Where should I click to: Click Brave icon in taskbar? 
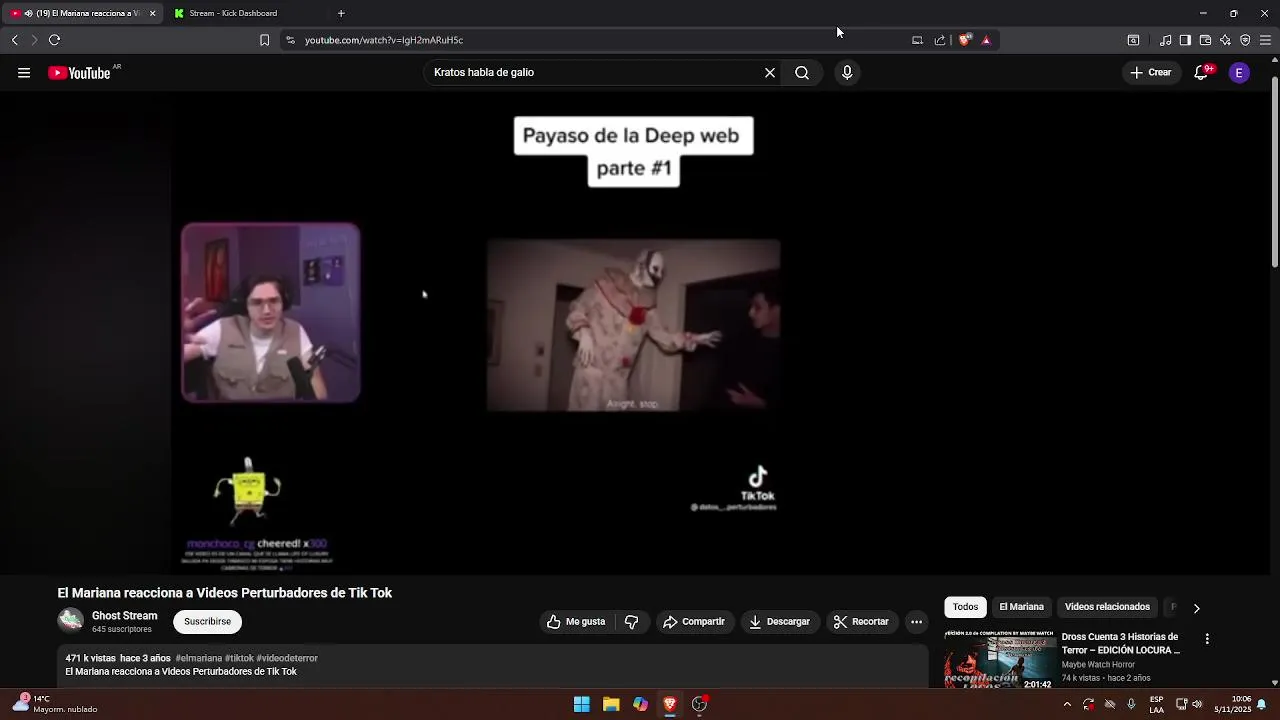pyautogui.click(x=670, y=705)
